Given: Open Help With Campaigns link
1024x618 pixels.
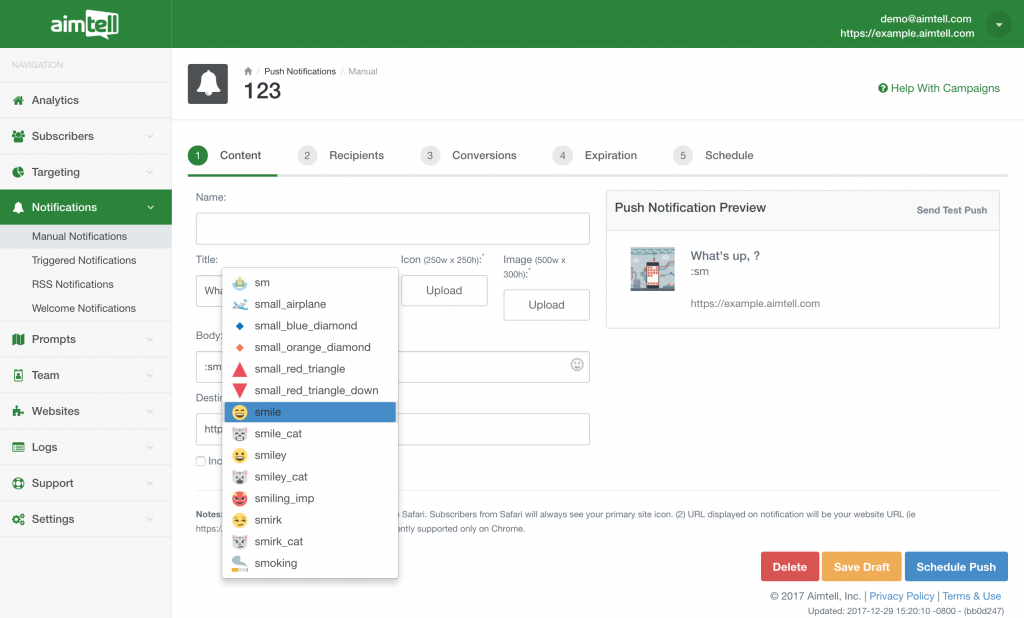Looking at the screenshot, I should (938, 88).
